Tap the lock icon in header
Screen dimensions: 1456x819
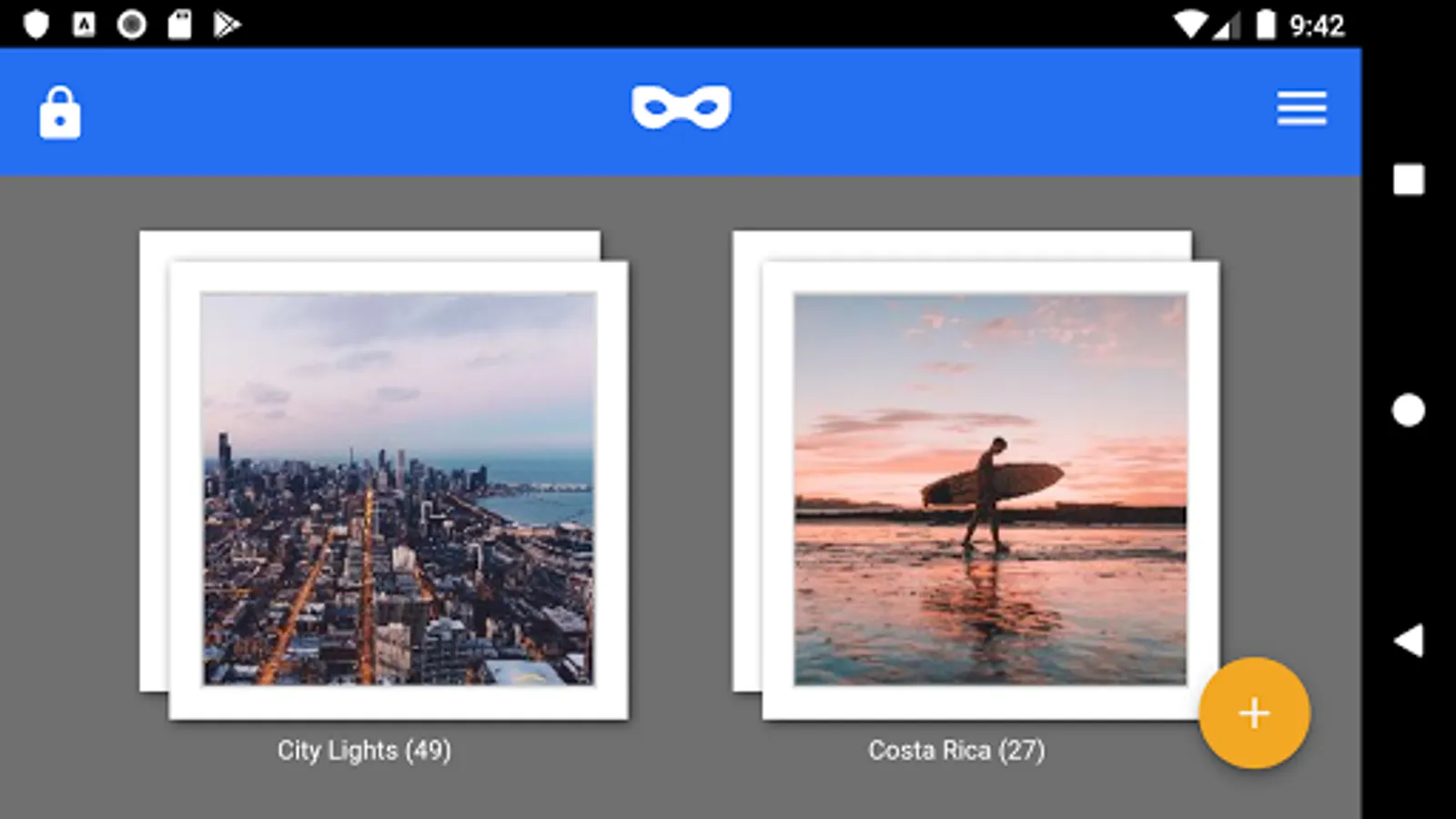[60, 113]
